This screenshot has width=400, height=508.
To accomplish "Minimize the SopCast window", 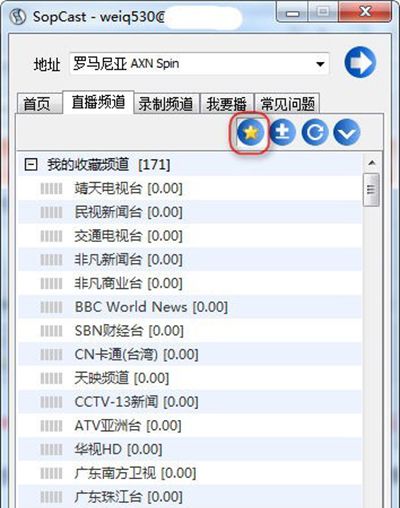I will coord(293,12).
